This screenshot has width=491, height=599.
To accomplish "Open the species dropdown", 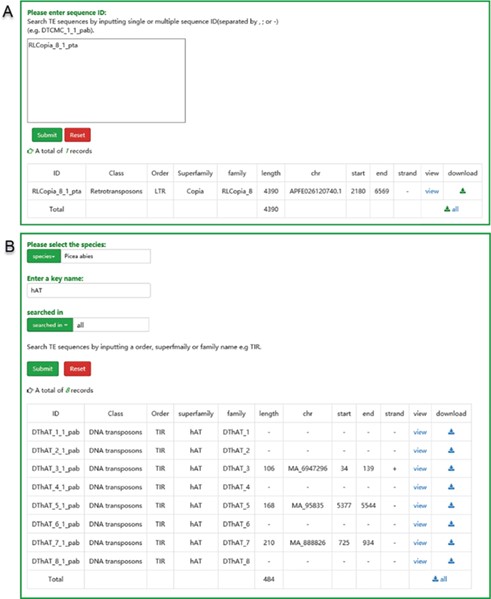I will point(44,256).
